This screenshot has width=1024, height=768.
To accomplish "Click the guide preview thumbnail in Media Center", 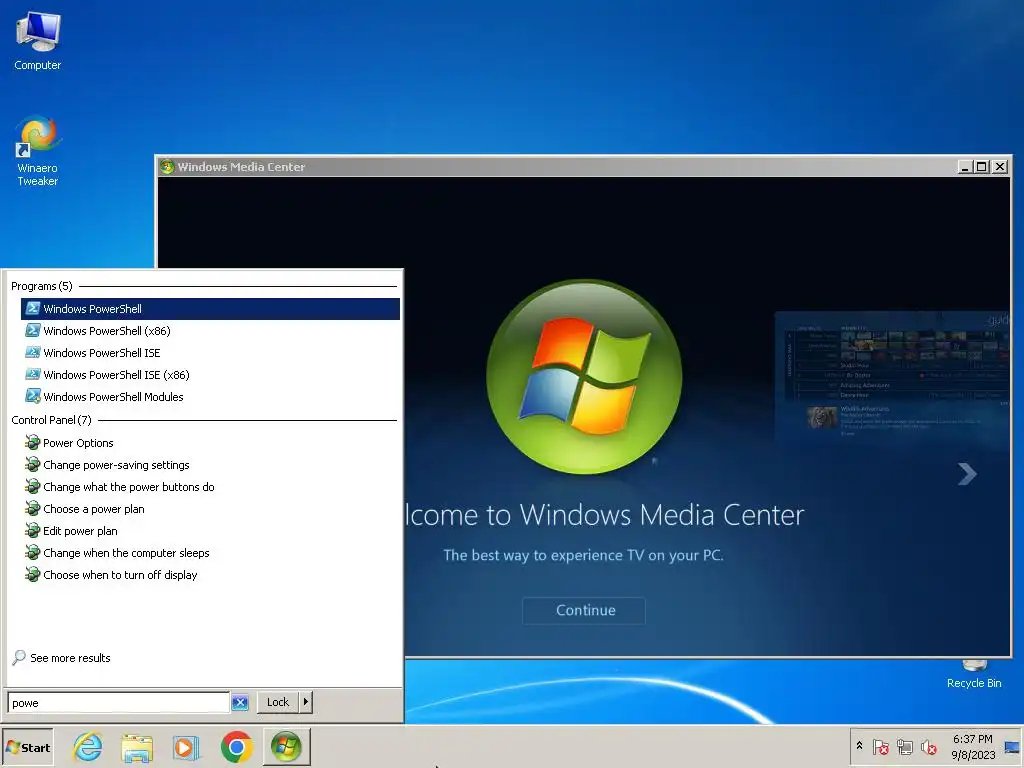I will [892, 376].
